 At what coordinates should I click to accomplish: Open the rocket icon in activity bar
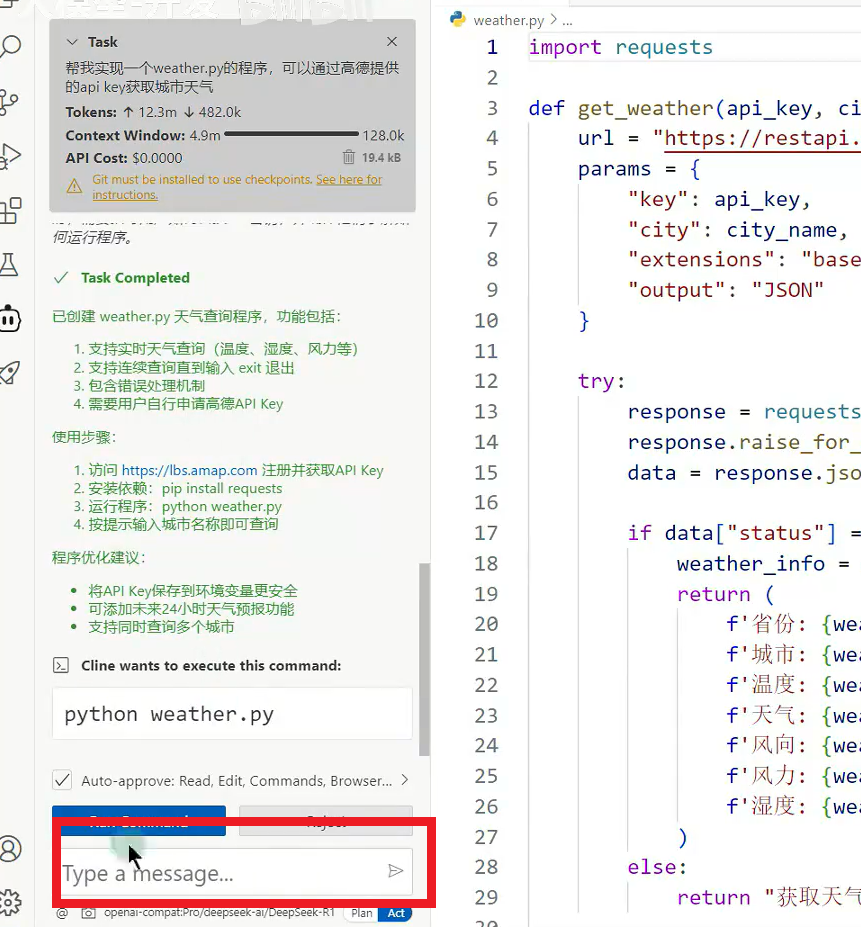(x=10, y=372)
